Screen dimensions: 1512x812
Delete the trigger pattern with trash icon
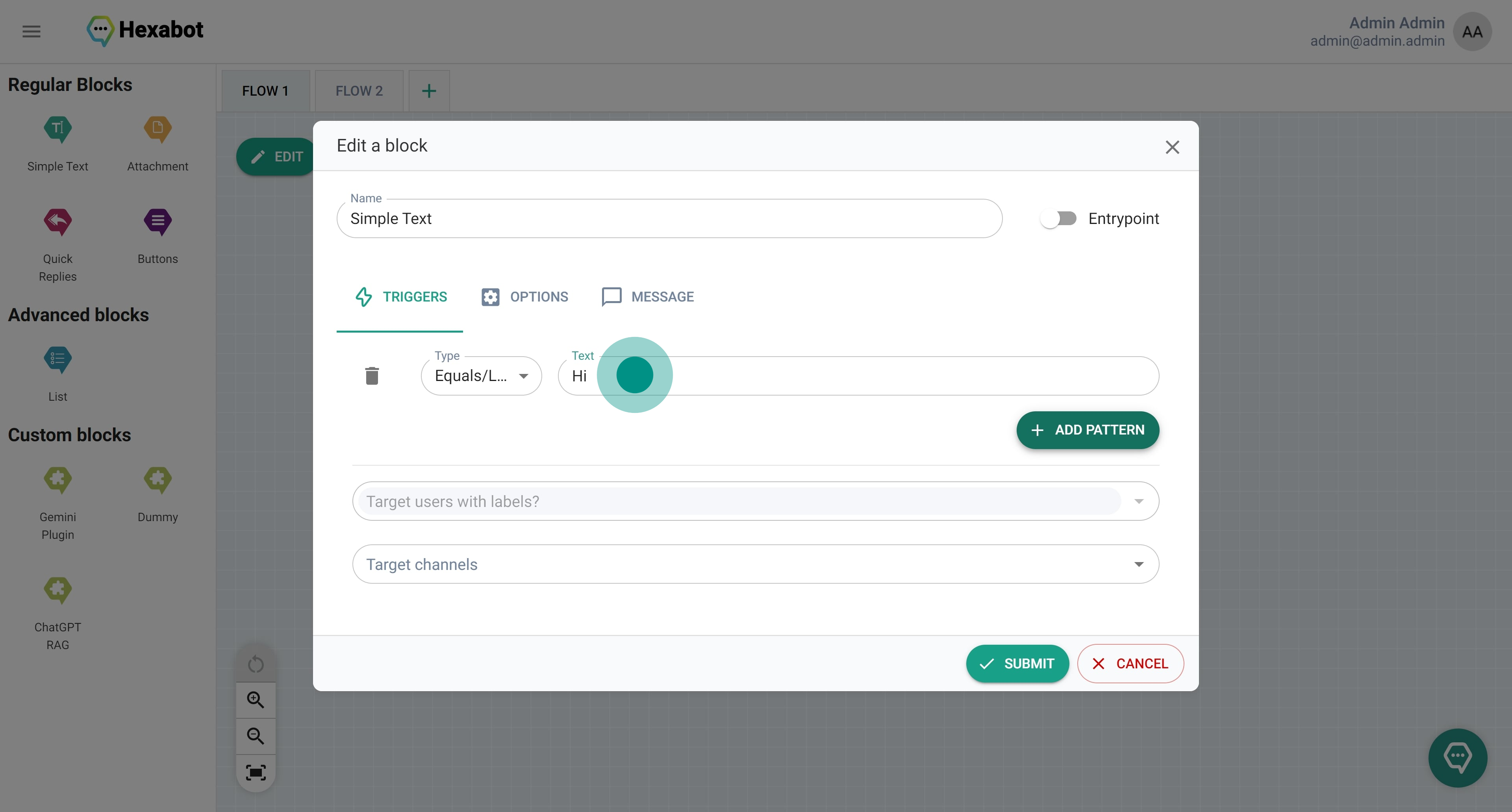(372, 375)
